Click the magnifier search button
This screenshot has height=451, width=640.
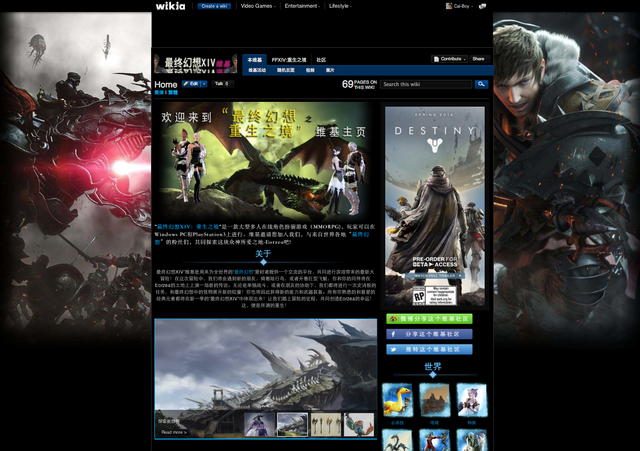(481, 84)
